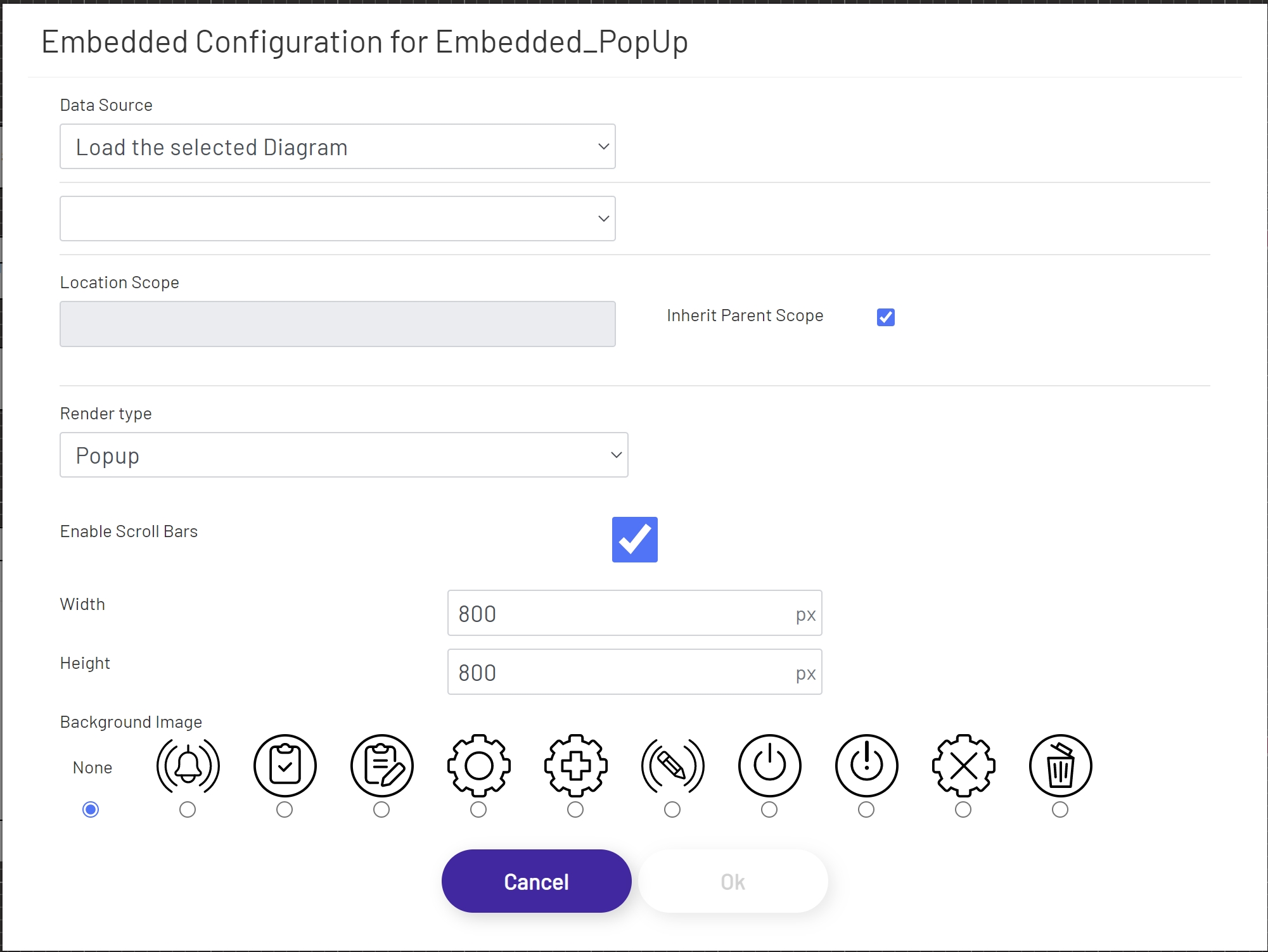Click the clipboard with pencil icon
This screenshot has width=1268, height=952.
(381, 766)
